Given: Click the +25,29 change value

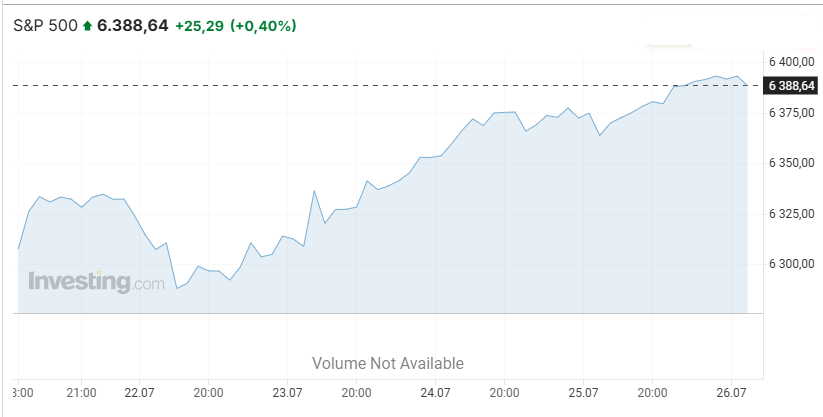Looking at the screenshot, I should coord(199,25).
